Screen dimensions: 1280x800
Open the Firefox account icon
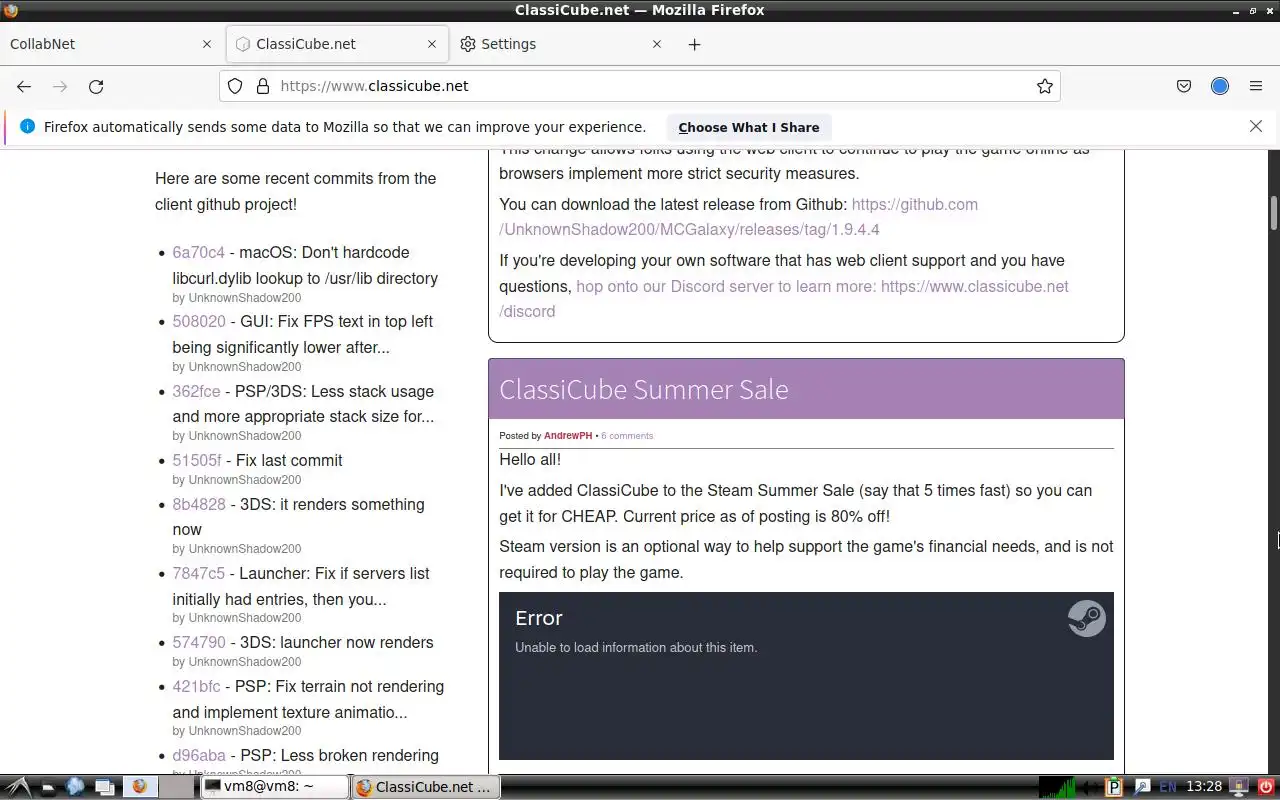[x=1220, y=86]
